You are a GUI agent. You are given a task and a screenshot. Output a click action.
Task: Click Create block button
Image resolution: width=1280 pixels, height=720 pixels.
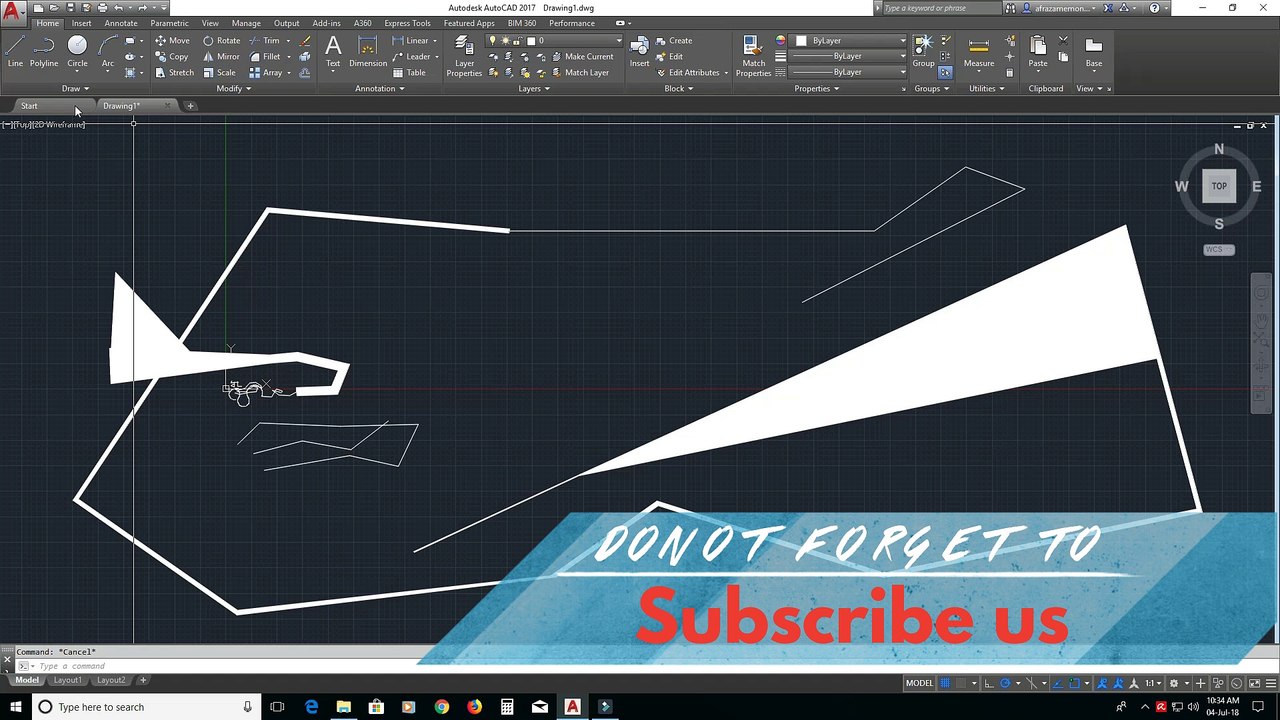(x=674, y=41)
